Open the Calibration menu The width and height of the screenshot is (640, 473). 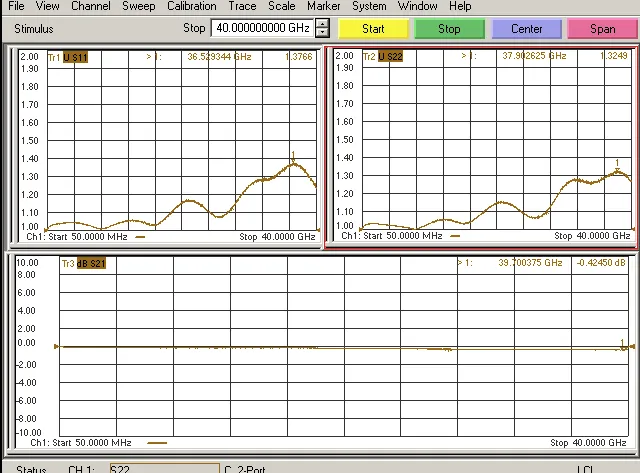192,6
